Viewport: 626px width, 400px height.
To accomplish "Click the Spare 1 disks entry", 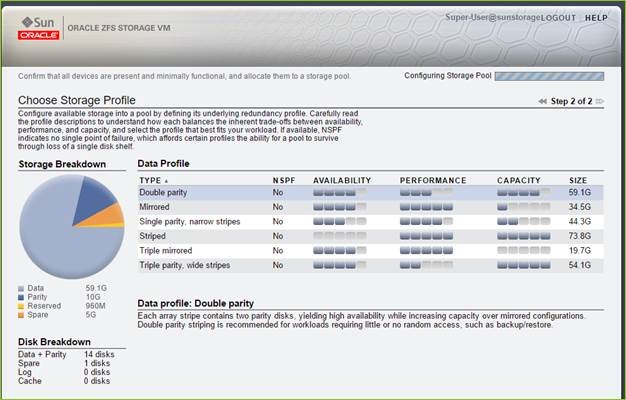I will [64, 363].
